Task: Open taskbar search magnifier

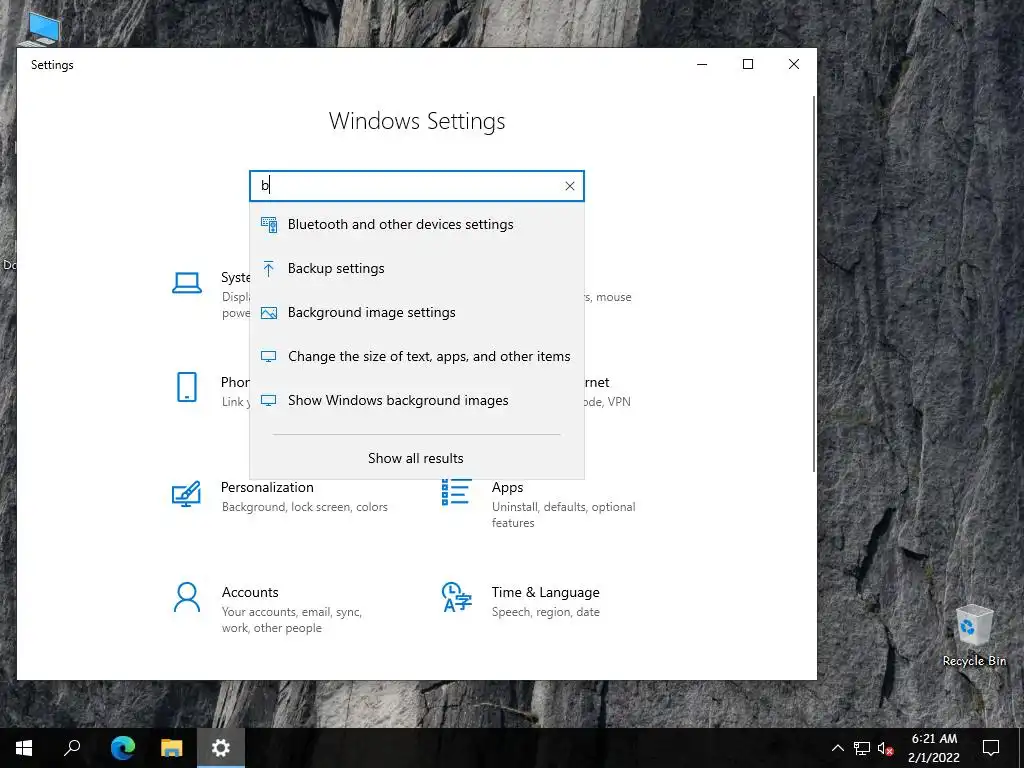Action: [72, 748]
